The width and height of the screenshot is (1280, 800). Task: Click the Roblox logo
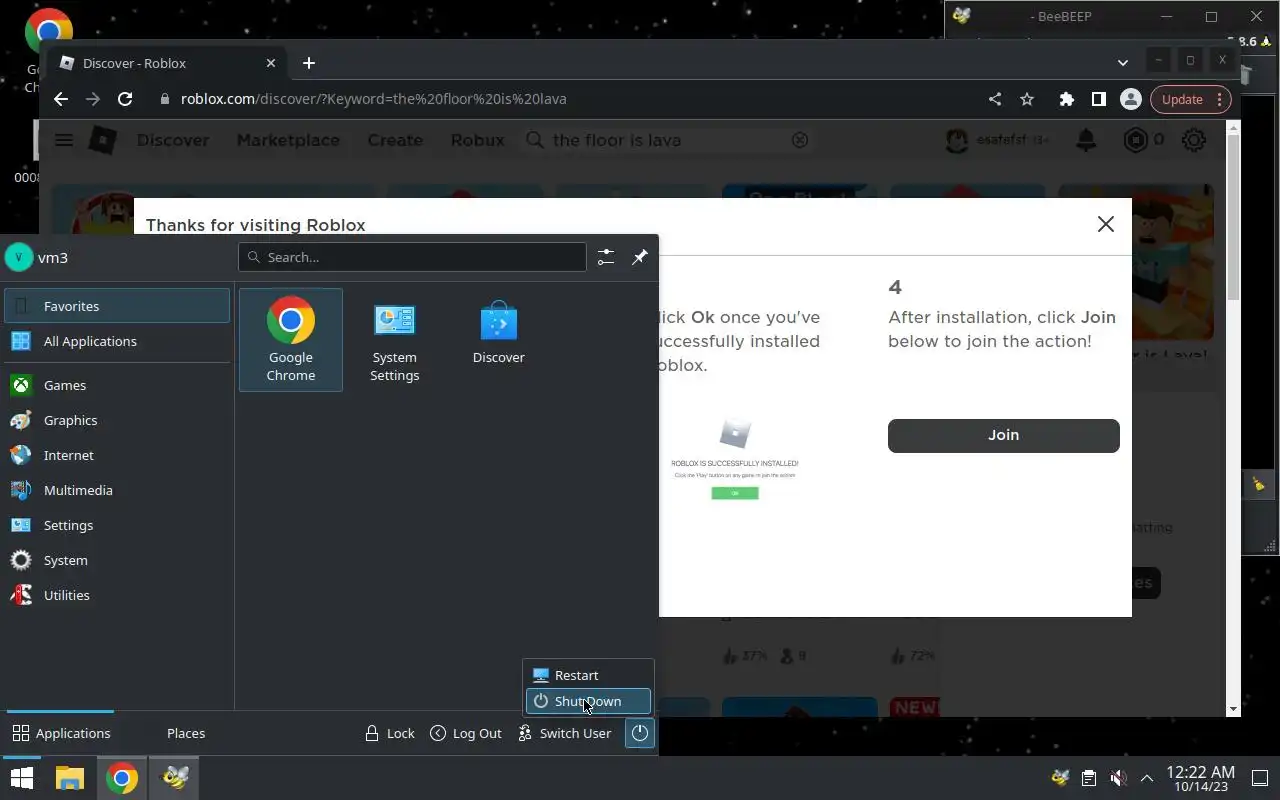pos(103,140)
